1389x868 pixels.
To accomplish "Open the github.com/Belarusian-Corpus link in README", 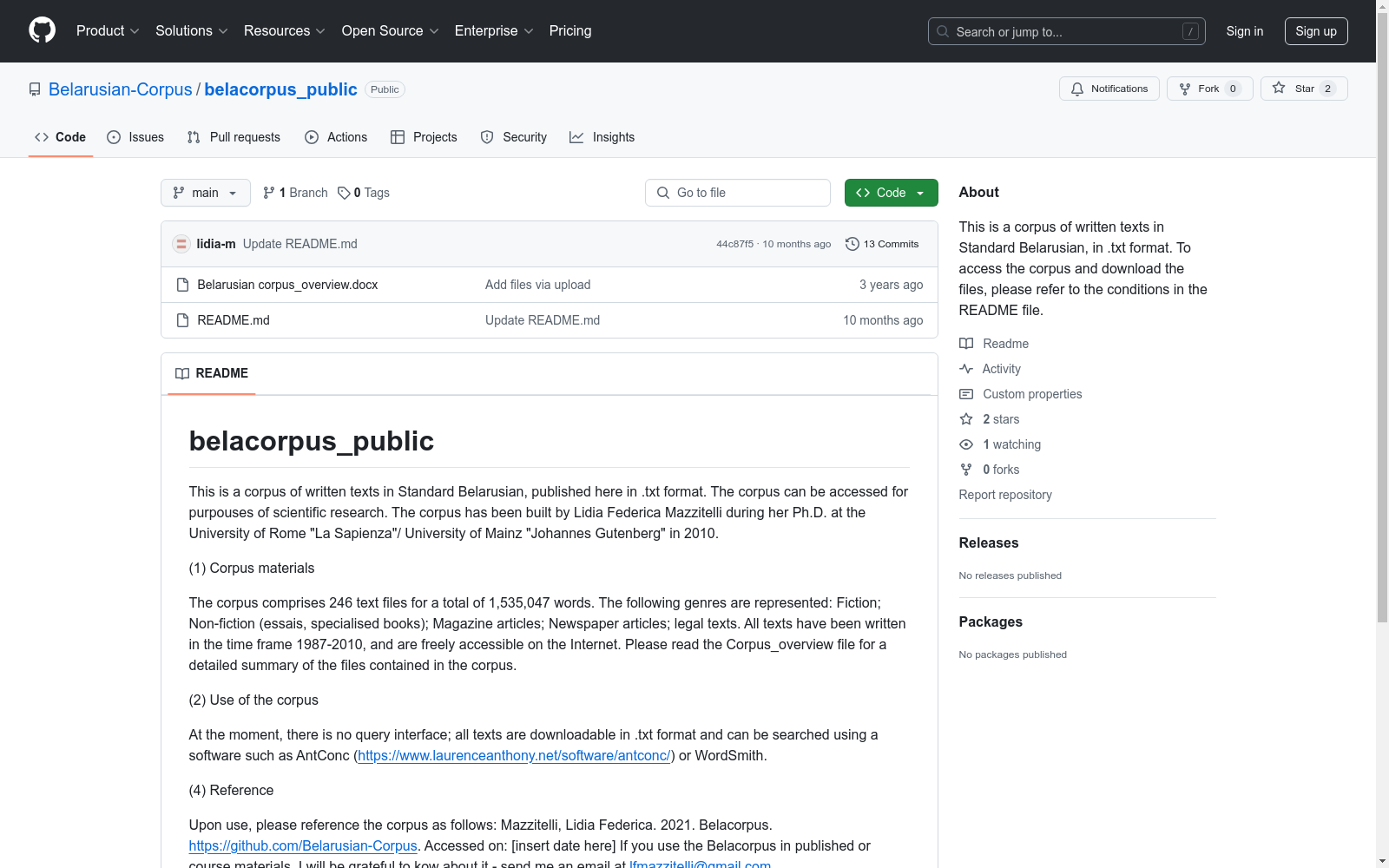I will pos(303,846).
